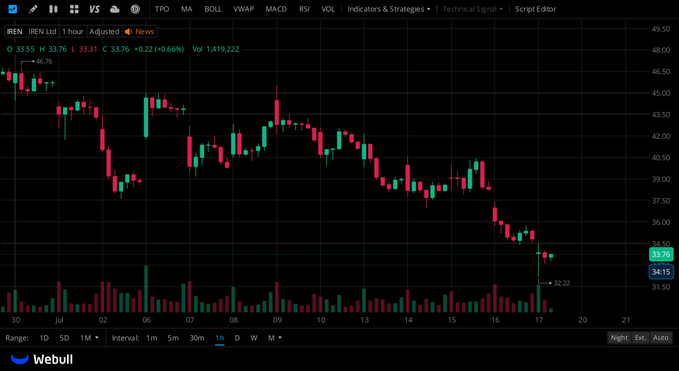Open the Script Editor
Screen dimensions: 679x371
[x=536, y=9]
